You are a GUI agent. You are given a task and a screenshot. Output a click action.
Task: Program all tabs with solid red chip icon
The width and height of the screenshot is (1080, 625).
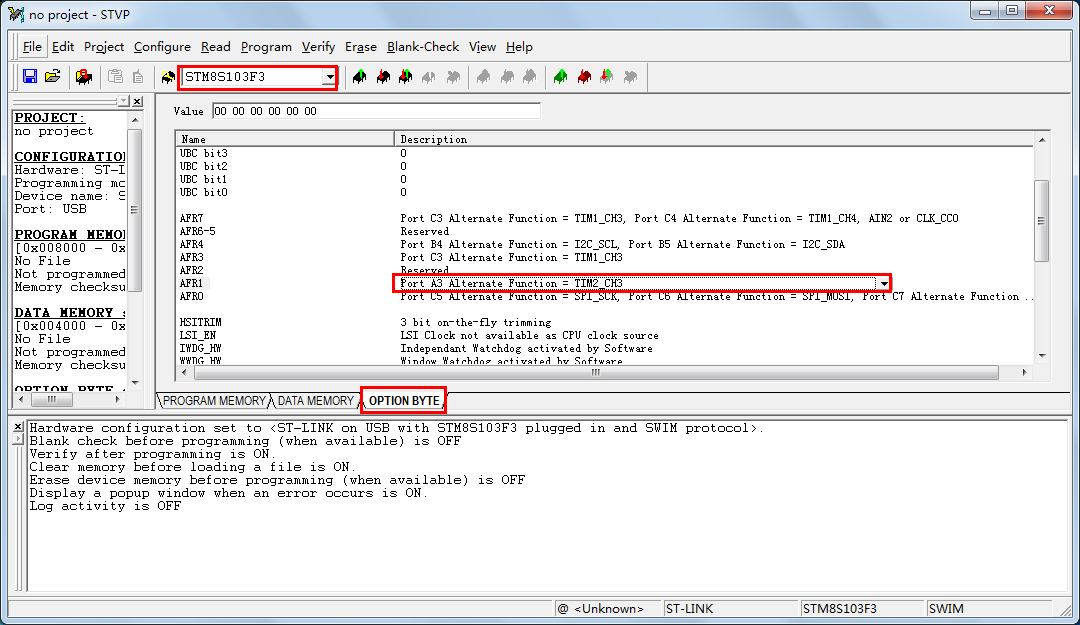(x=584, y=76)
